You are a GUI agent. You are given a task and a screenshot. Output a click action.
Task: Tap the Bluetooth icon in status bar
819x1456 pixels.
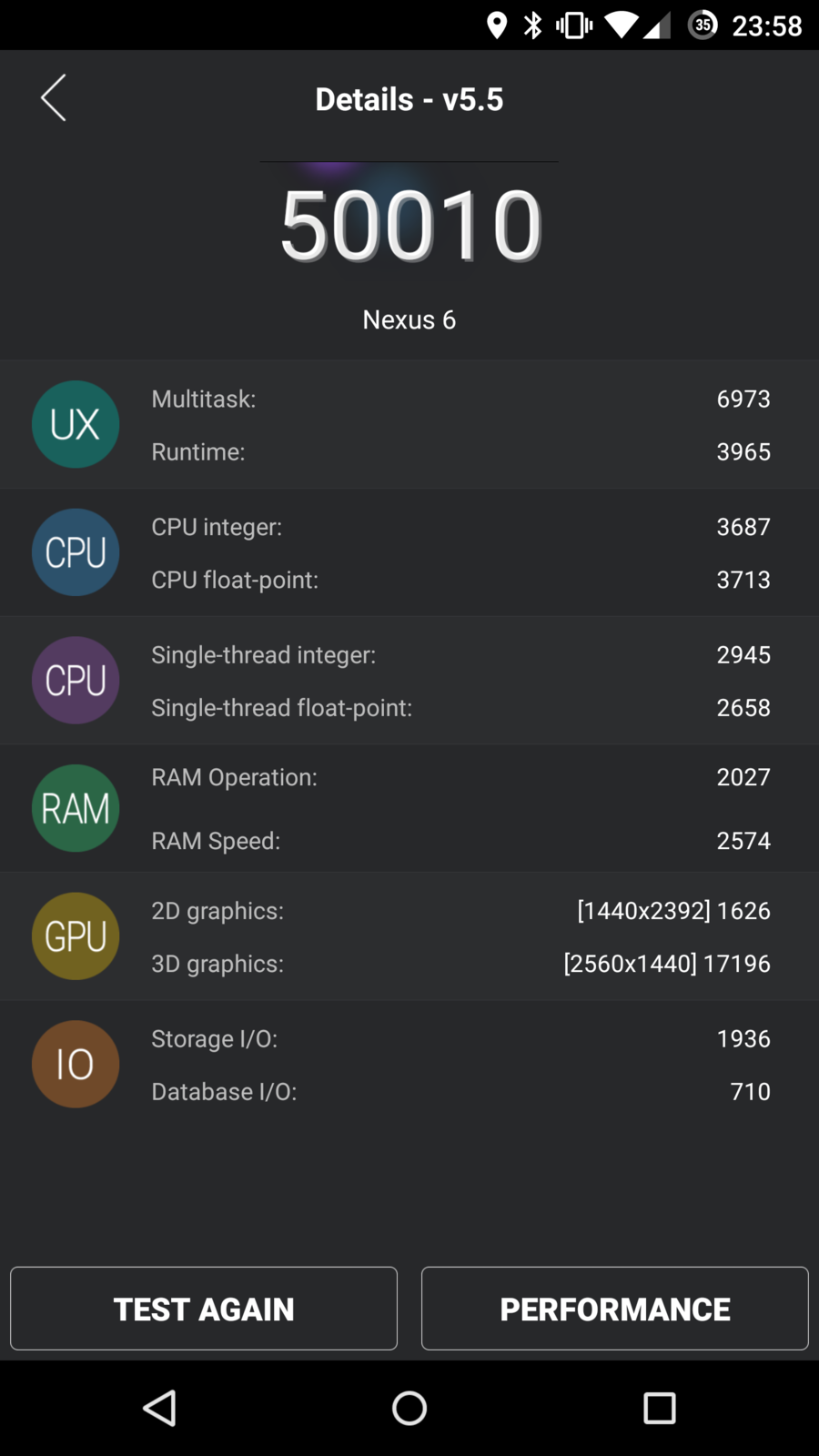(x=533, y=25)
